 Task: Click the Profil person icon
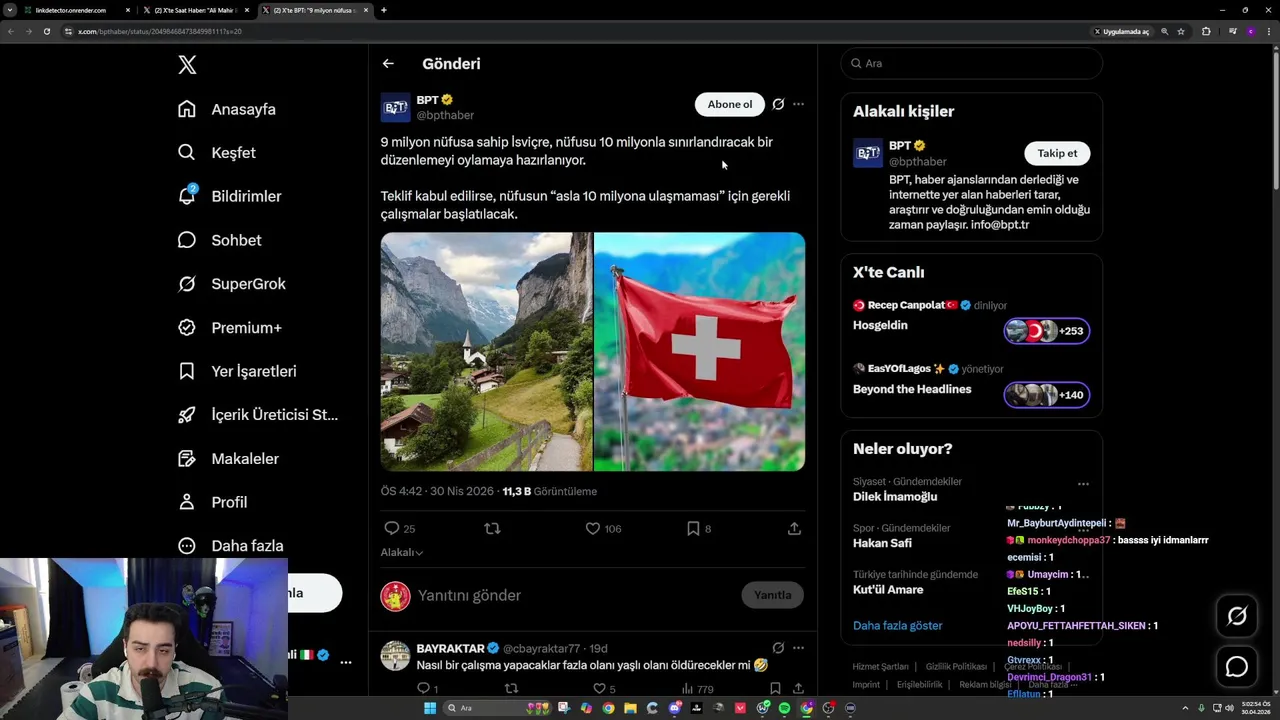pyautogui.click(x=187, y=502)
